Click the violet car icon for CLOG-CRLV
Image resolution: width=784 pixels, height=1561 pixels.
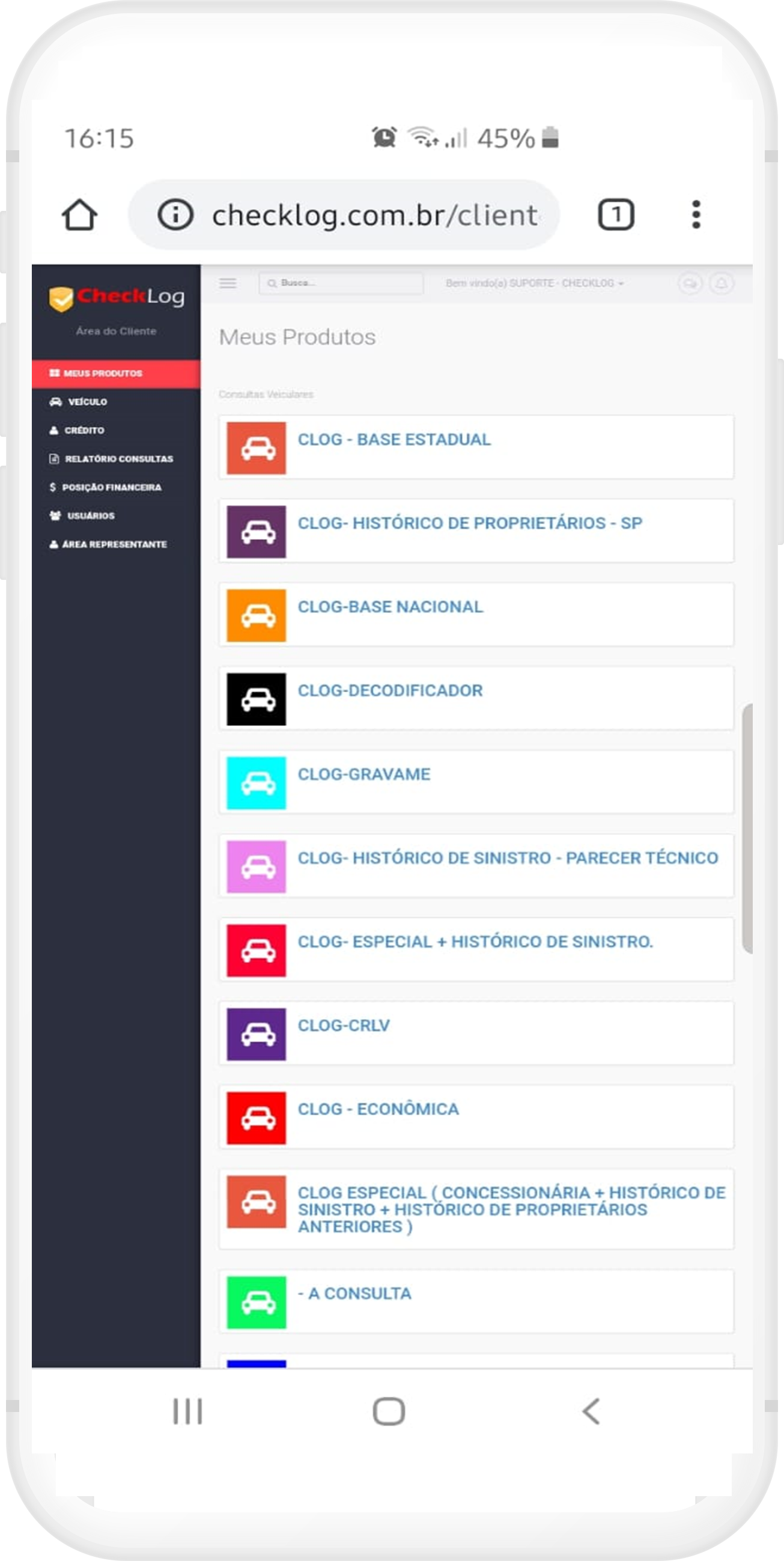[x=257, y=1034]
